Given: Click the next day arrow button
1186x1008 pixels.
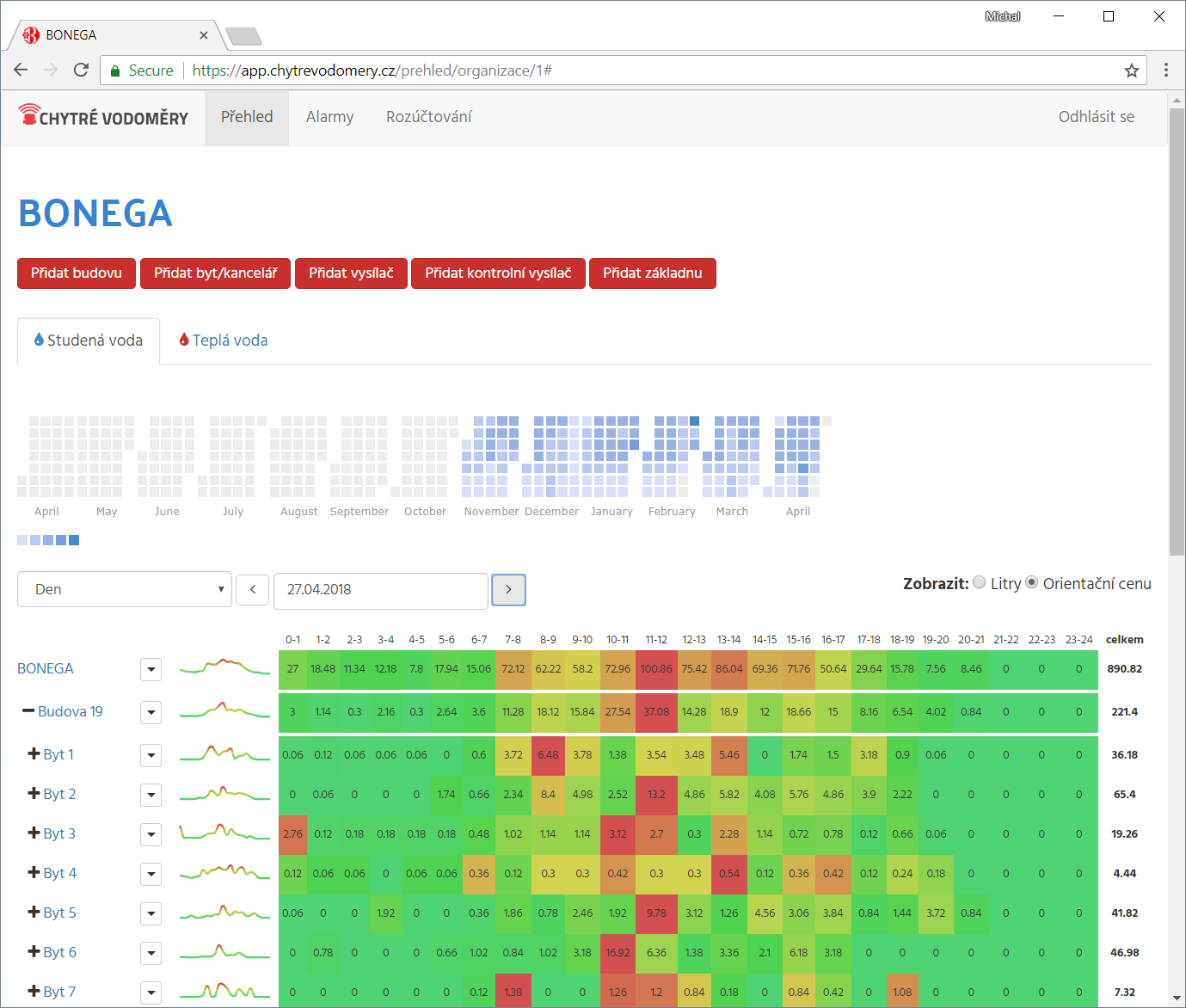Looking at the screenshot, I should 508,590.
